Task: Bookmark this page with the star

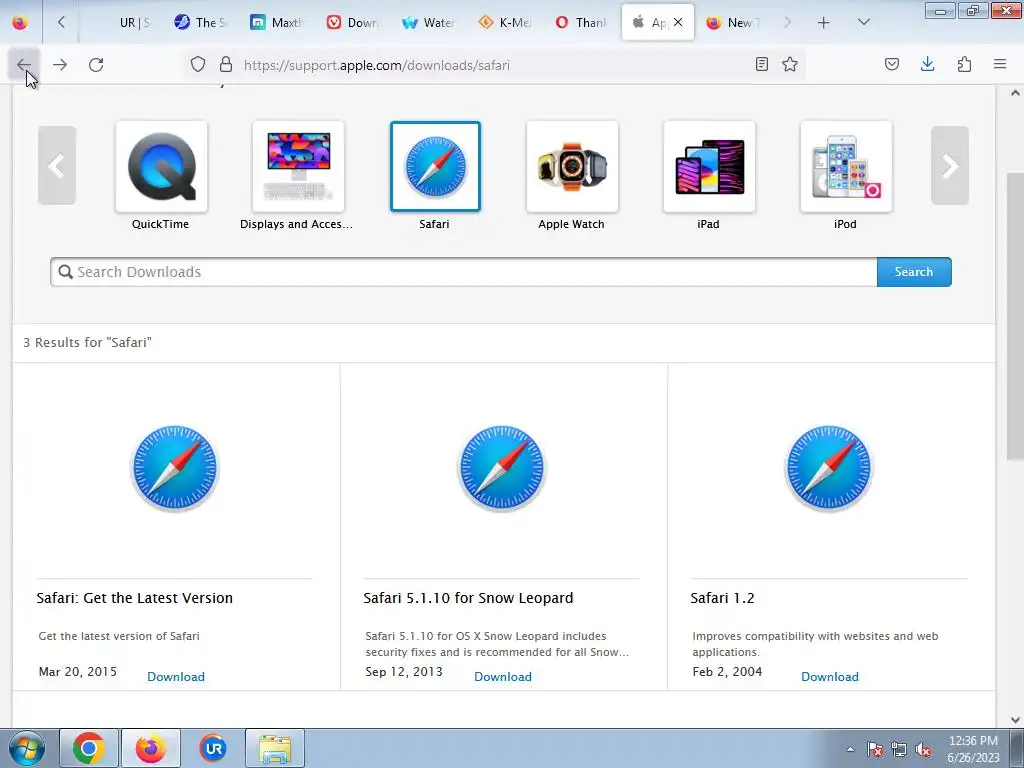Action: click(790, 64)
